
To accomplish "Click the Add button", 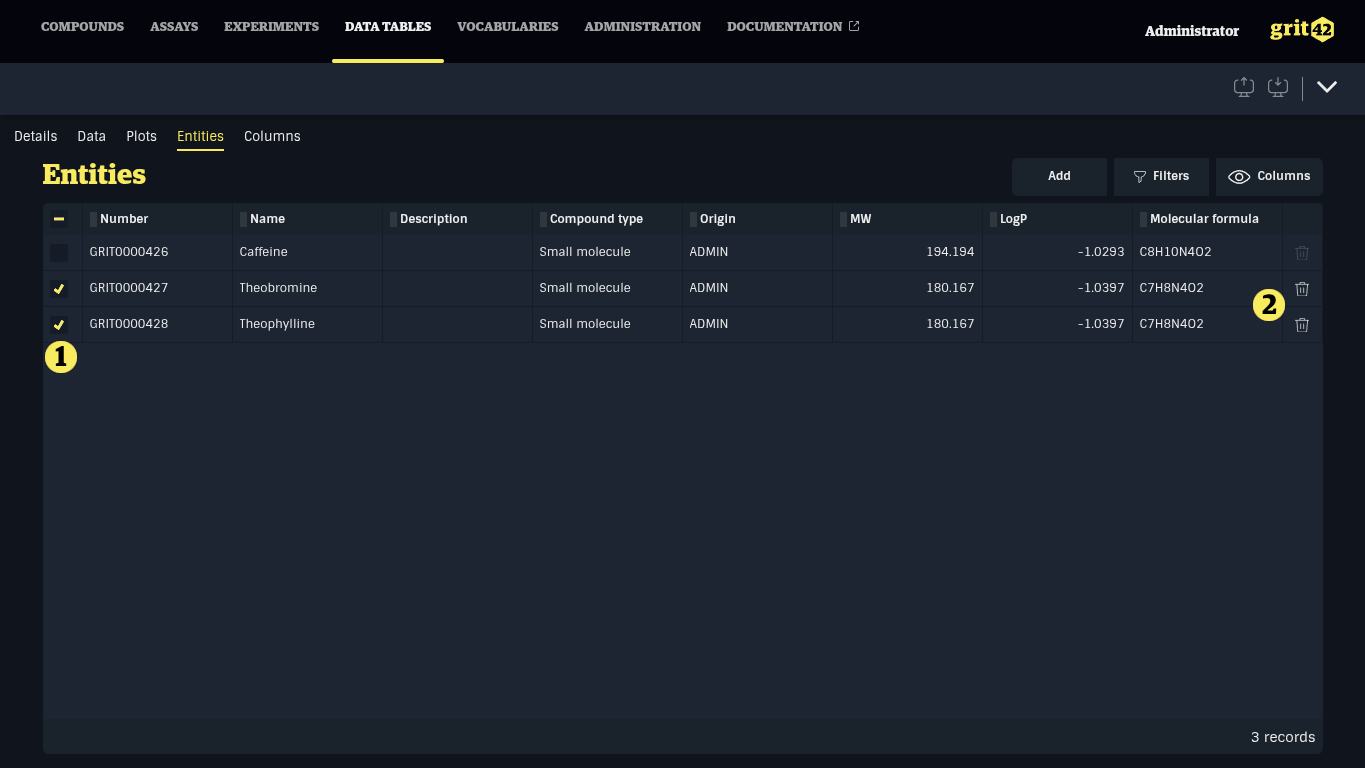I will pos(1059,176).
